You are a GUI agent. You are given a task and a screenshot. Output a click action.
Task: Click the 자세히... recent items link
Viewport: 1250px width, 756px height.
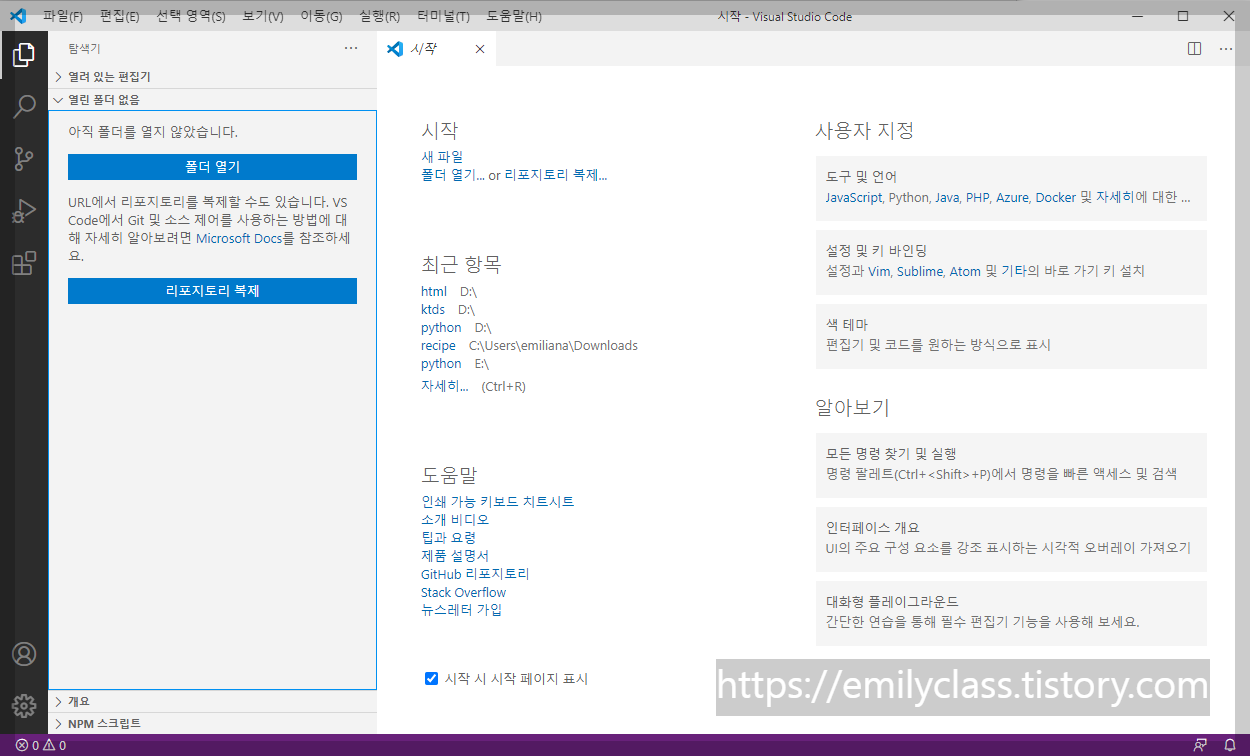coord(445,386)
